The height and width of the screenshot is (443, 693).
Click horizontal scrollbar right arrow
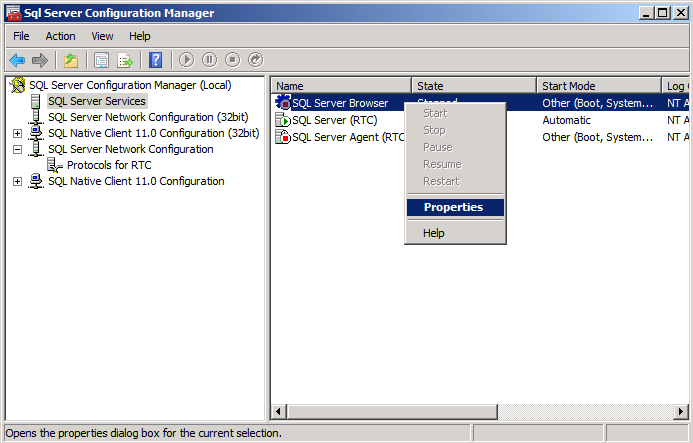pyautogui.click(x=681, y=412)
